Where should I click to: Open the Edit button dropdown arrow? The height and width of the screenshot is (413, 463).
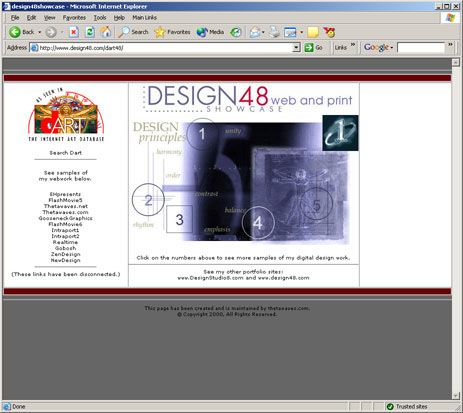(x=302, y=32)
